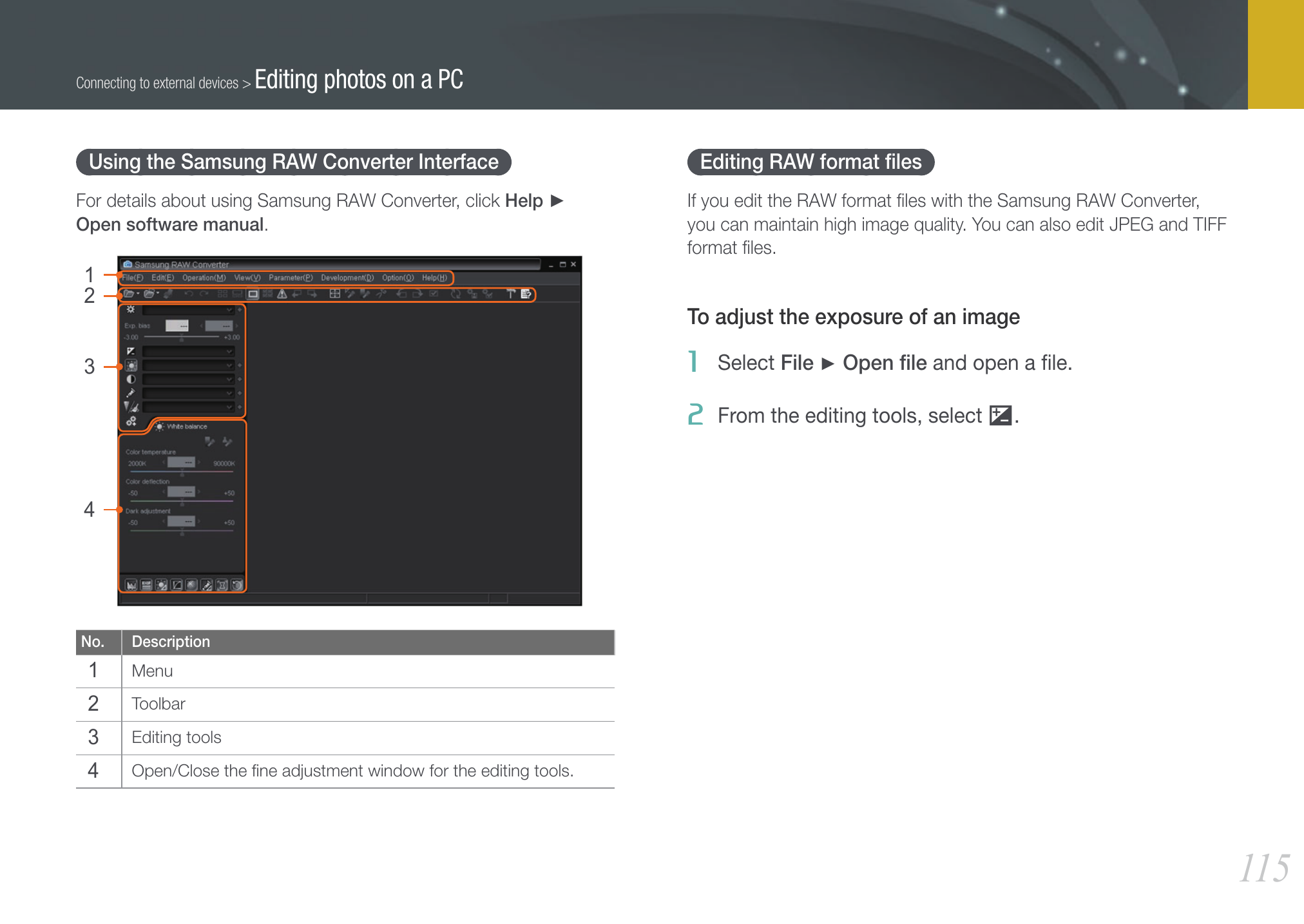Click the gear sun icon atop editing tools

(x=131, y=310)
